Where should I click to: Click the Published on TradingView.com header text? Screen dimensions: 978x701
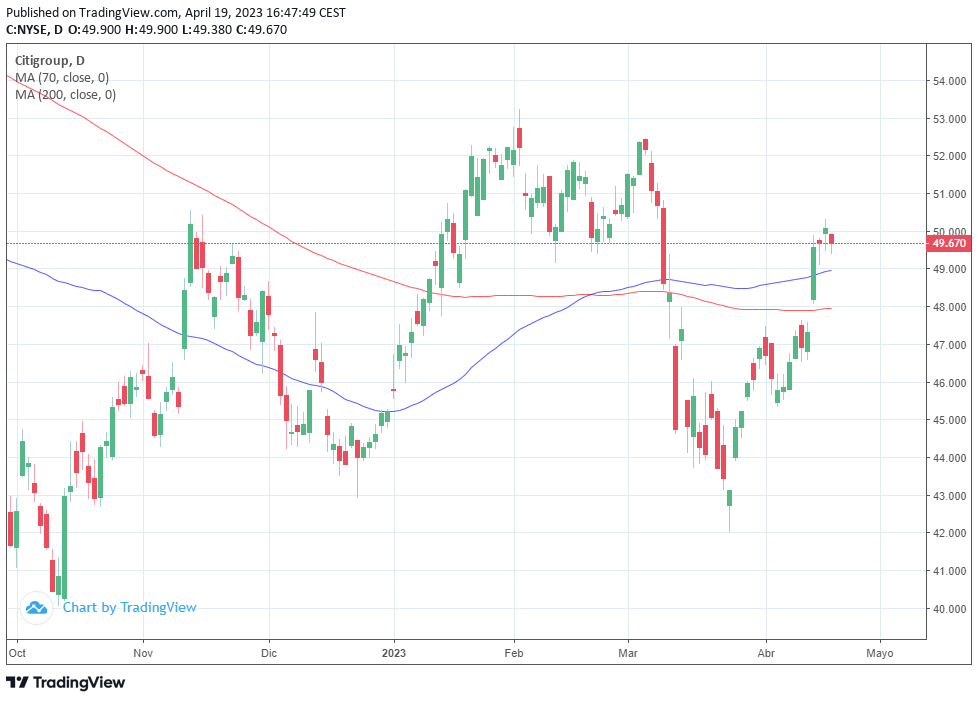(x=176, y=12)
